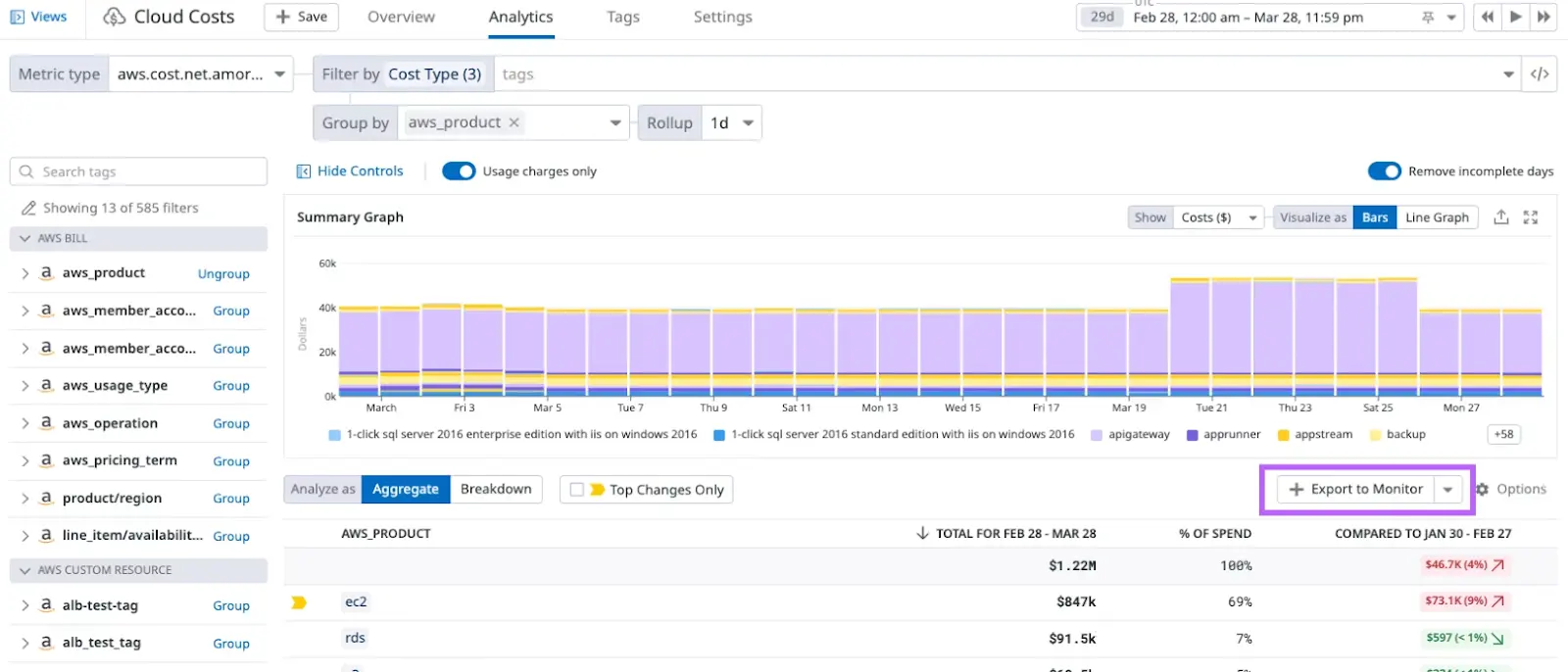Select the Aggregate analysis mode
The height and width of the screenshot is (672, 1568).
click(x=406, y=489)
